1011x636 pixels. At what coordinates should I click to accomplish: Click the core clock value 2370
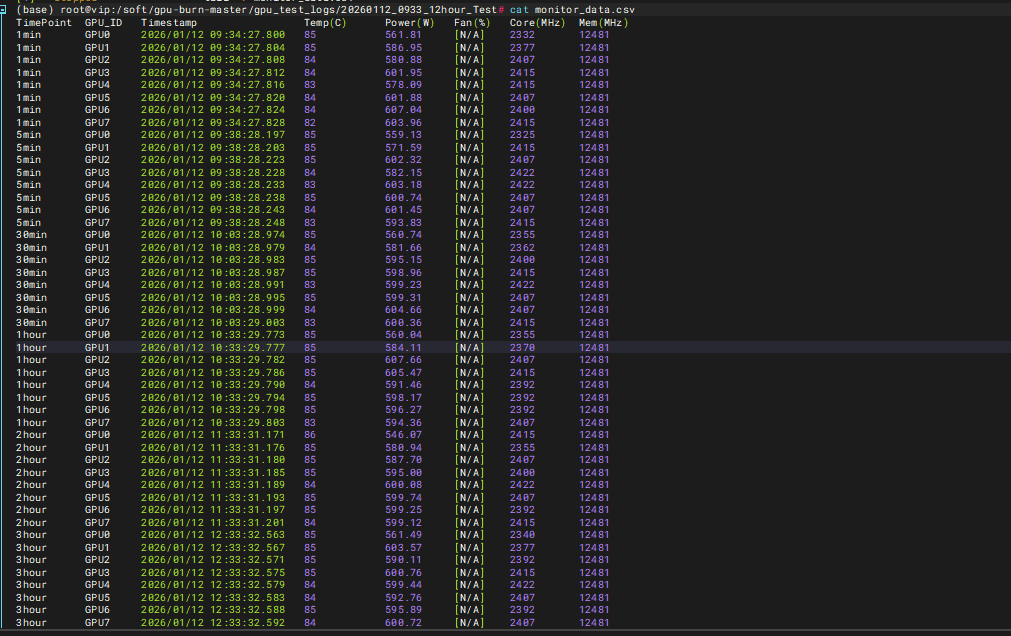(x=522, y=347)
